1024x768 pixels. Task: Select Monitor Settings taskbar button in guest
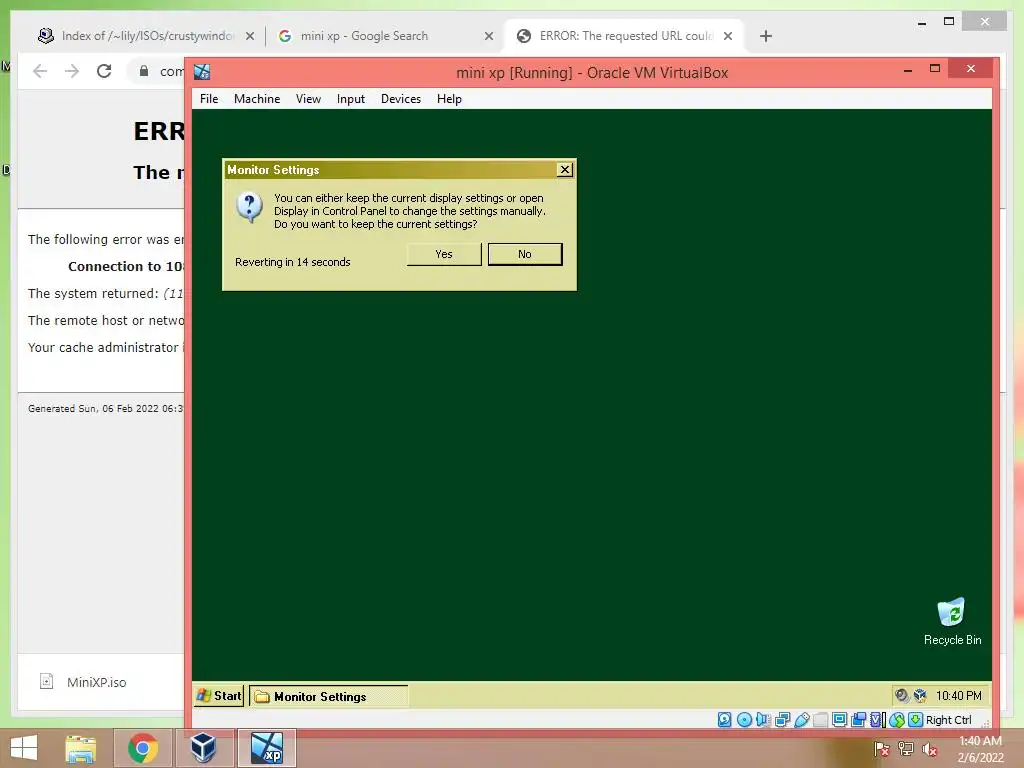(x=329, y=696)
